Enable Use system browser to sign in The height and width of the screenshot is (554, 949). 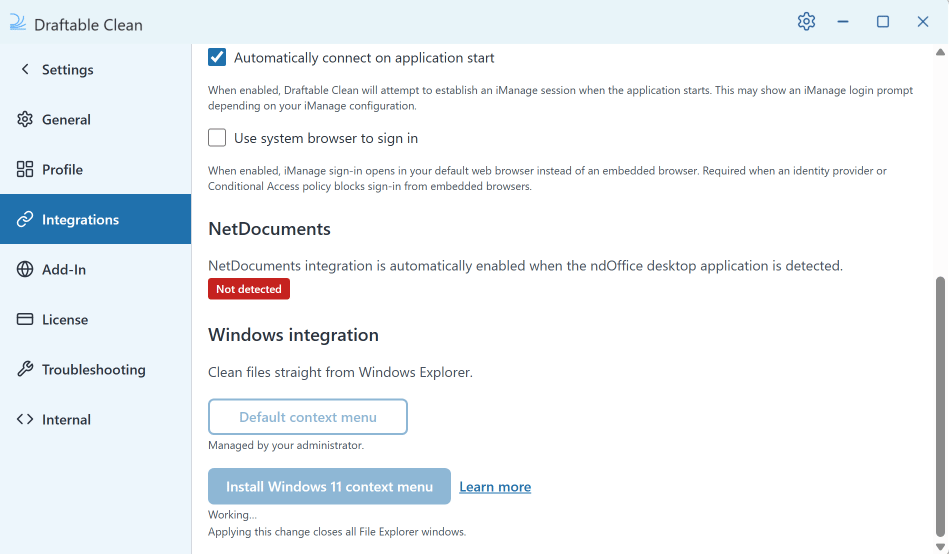point(217,137)
